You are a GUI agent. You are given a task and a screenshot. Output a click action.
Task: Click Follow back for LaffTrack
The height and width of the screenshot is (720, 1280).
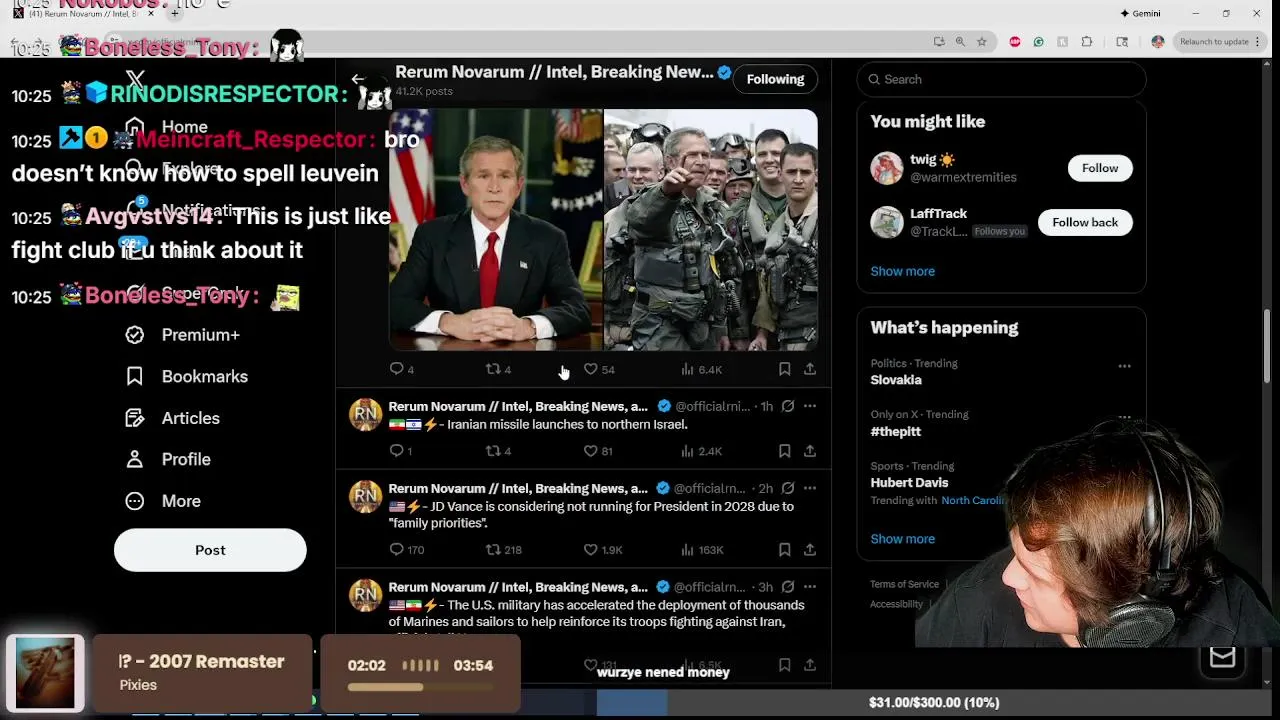[x=1084, y=222]
